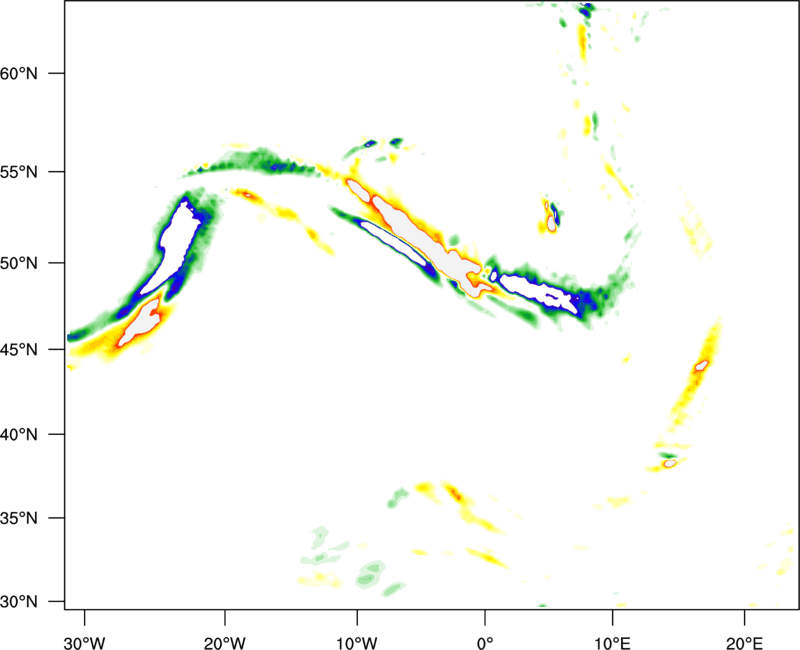Click the 30°N latitude label
This screenshot has height=650, width=800.
[x=19, y=602]
